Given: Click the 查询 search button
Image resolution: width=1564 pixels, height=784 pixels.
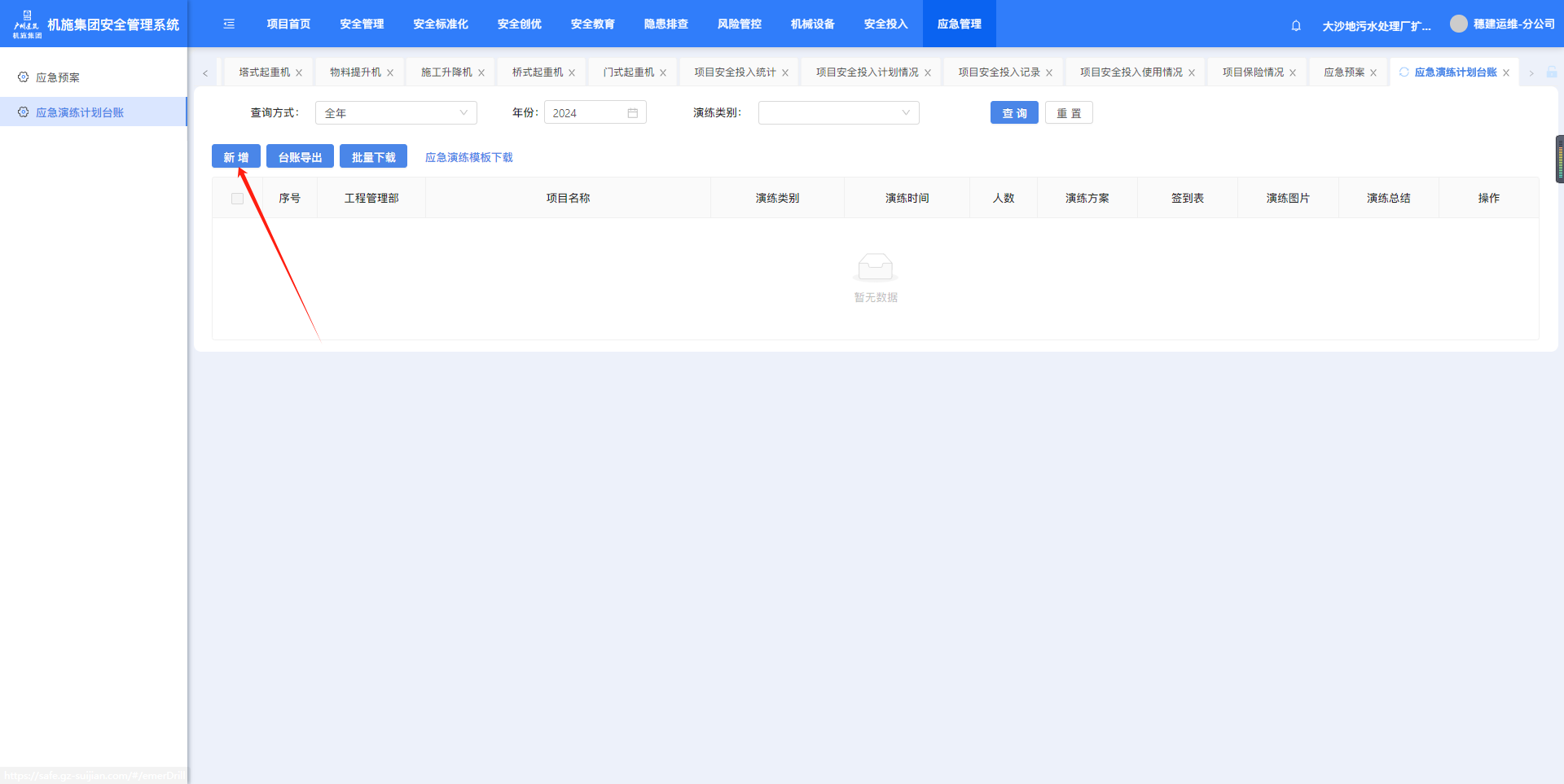Looking at the screenshot, I should pyautogui.click(x=1013, y=113).
